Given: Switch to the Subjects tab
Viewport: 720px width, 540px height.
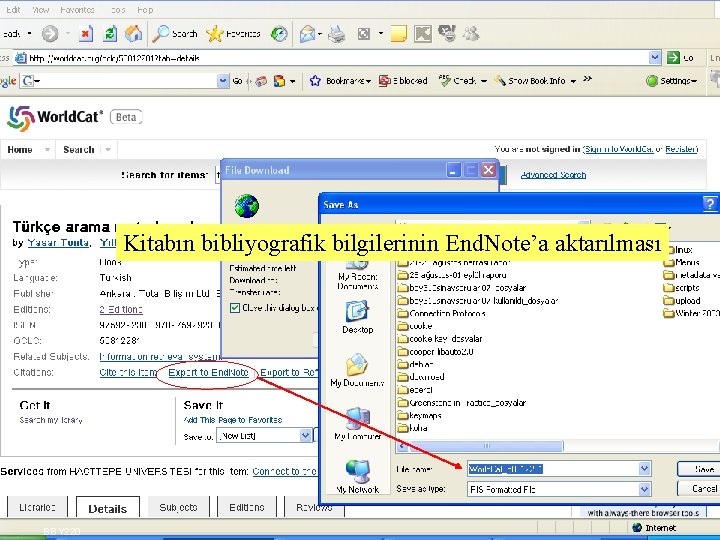Looking at the screenshot, I should click(178, 507).
